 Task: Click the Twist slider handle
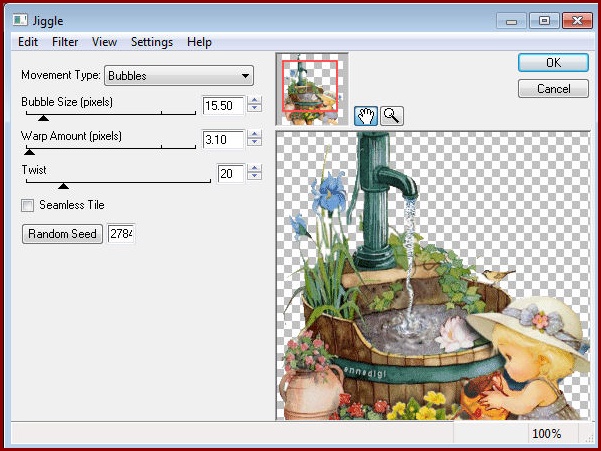63,186
